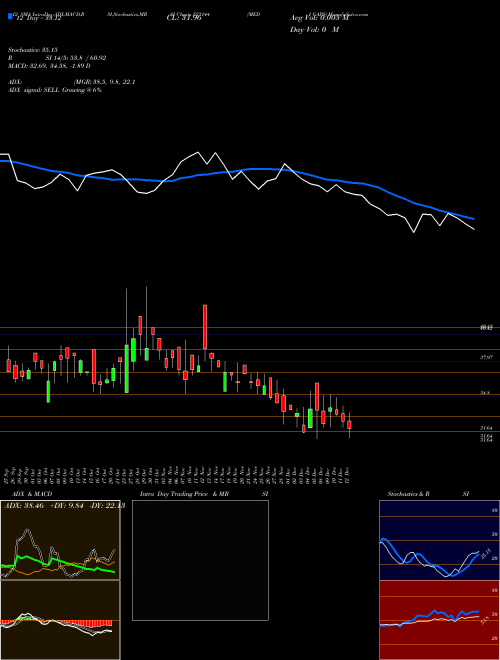
Task: Click the 31.64 price level label
Action: pyautogui.click(x=487, y=428)
